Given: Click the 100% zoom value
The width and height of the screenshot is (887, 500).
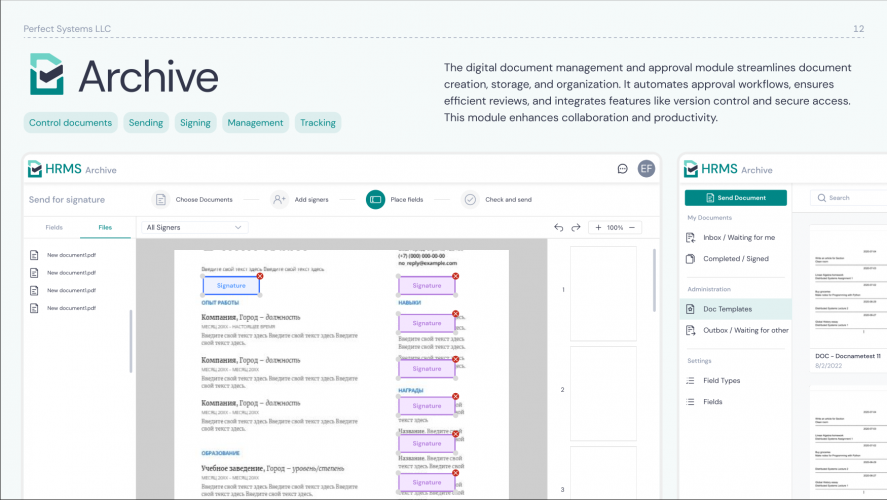Looking at the screenshot, I should point(615,227).
